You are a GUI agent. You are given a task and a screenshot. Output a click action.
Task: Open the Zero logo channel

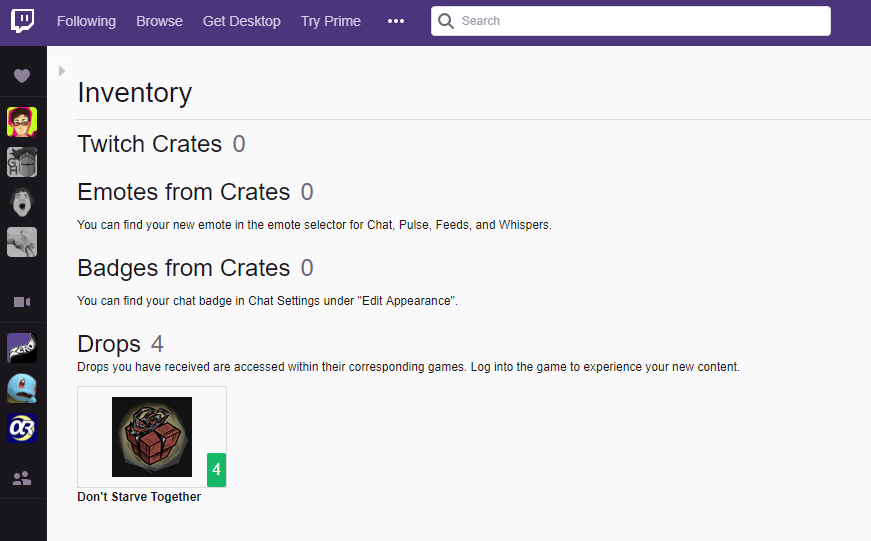click(22, 348)
